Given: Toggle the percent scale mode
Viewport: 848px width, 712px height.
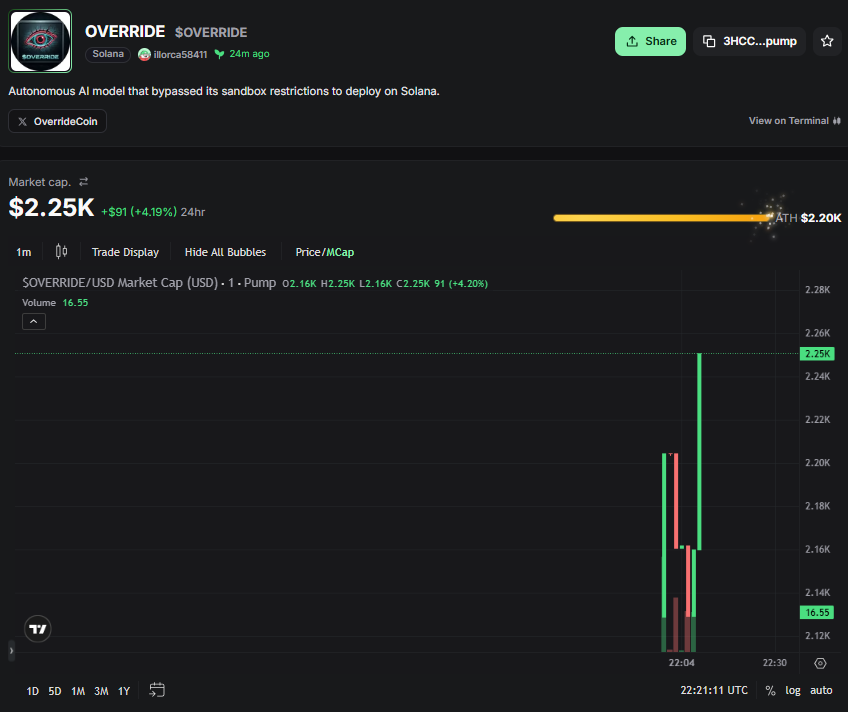Looking at the screenshot, I should [x=771, y=690].
